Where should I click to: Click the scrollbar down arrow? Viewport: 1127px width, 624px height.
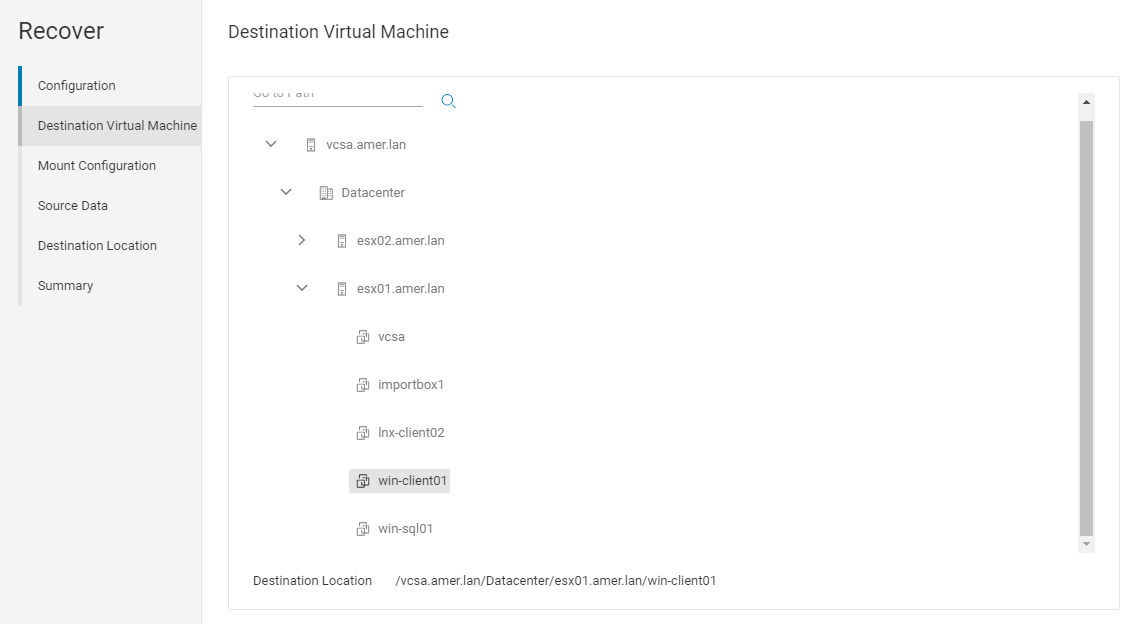[x=1086, y=543]
